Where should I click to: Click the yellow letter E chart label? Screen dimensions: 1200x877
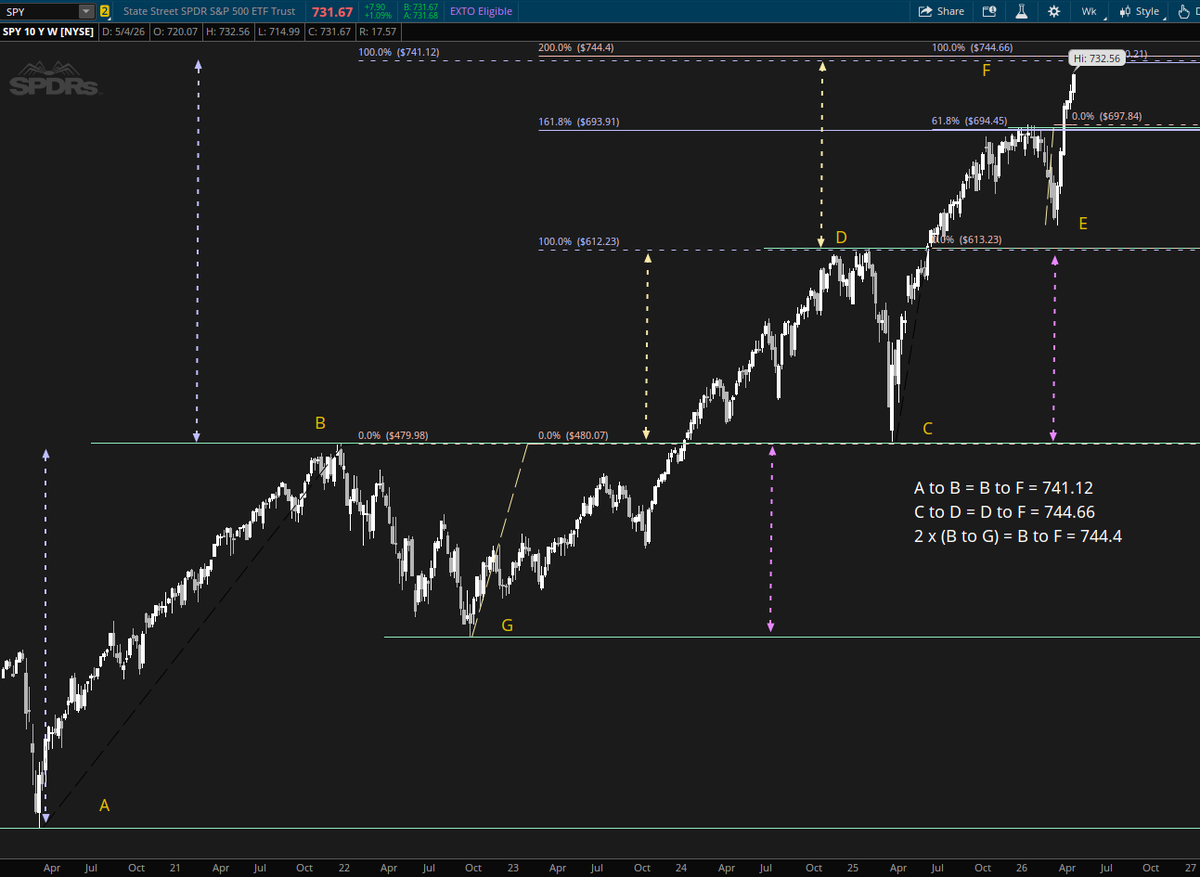pyautogui.click(x=1083, y=224)
